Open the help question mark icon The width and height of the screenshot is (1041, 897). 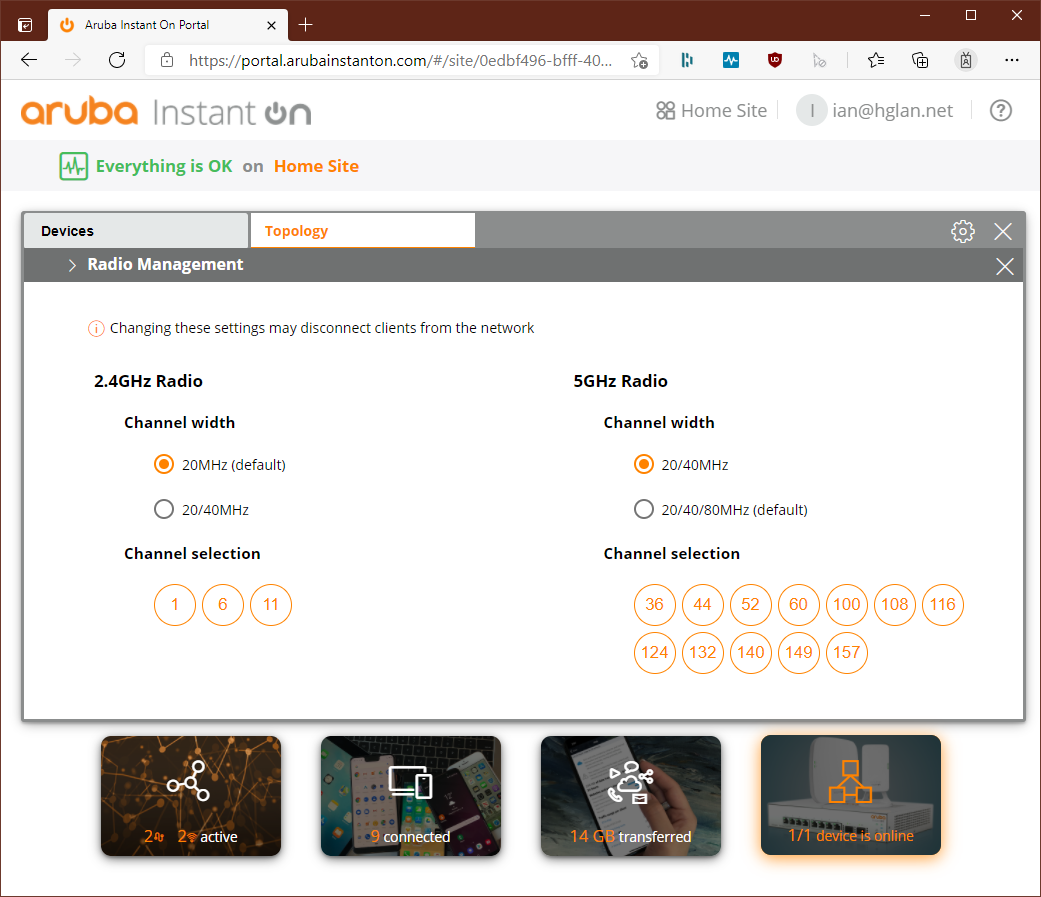click(1001, 110)
